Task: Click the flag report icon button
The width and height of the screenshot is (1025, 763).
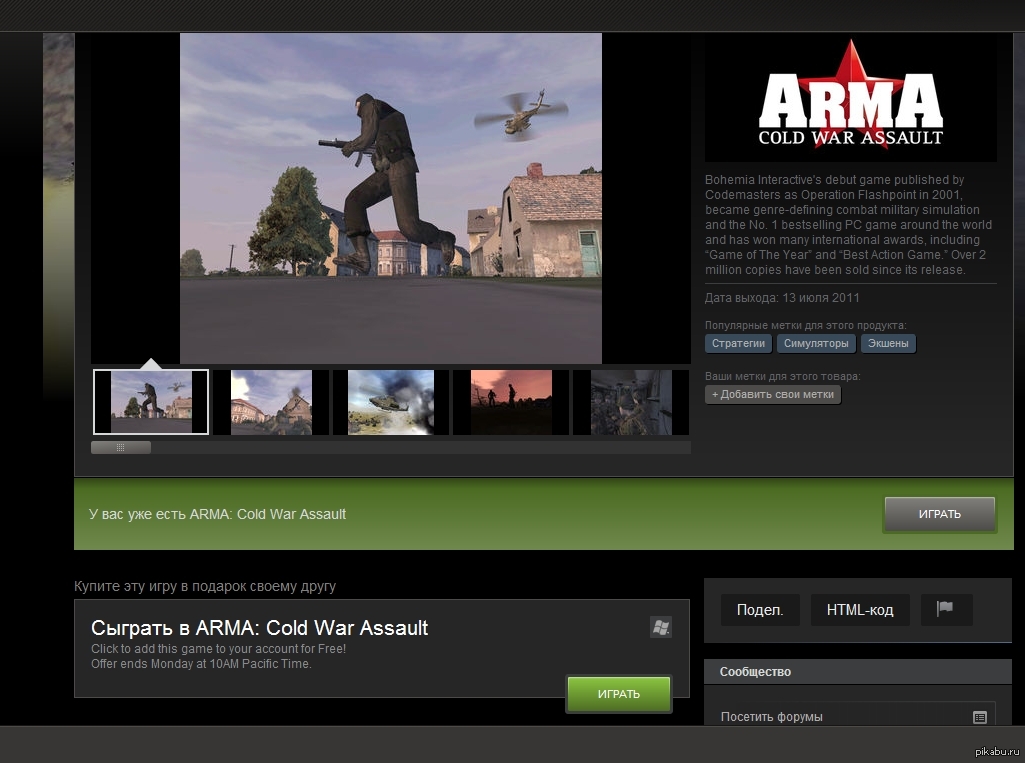Action: click(946, 609)
